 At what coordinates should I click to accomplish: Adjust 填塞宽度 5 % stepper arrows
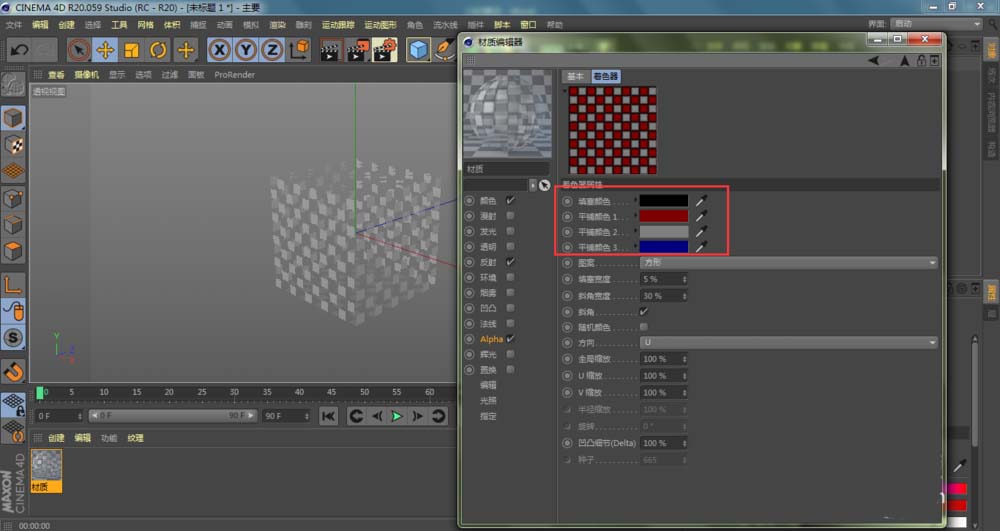(684, 279)
